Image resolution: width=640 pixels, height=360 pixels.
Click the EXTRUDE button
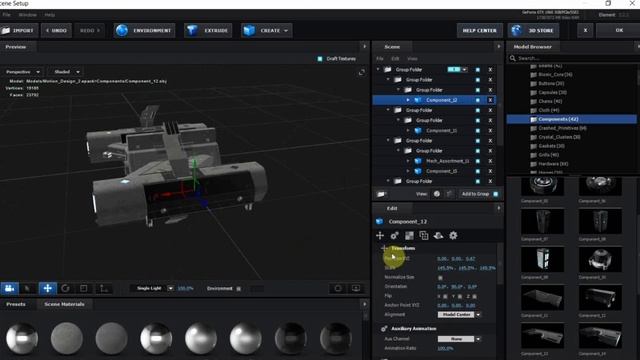(x=208, y=30)
